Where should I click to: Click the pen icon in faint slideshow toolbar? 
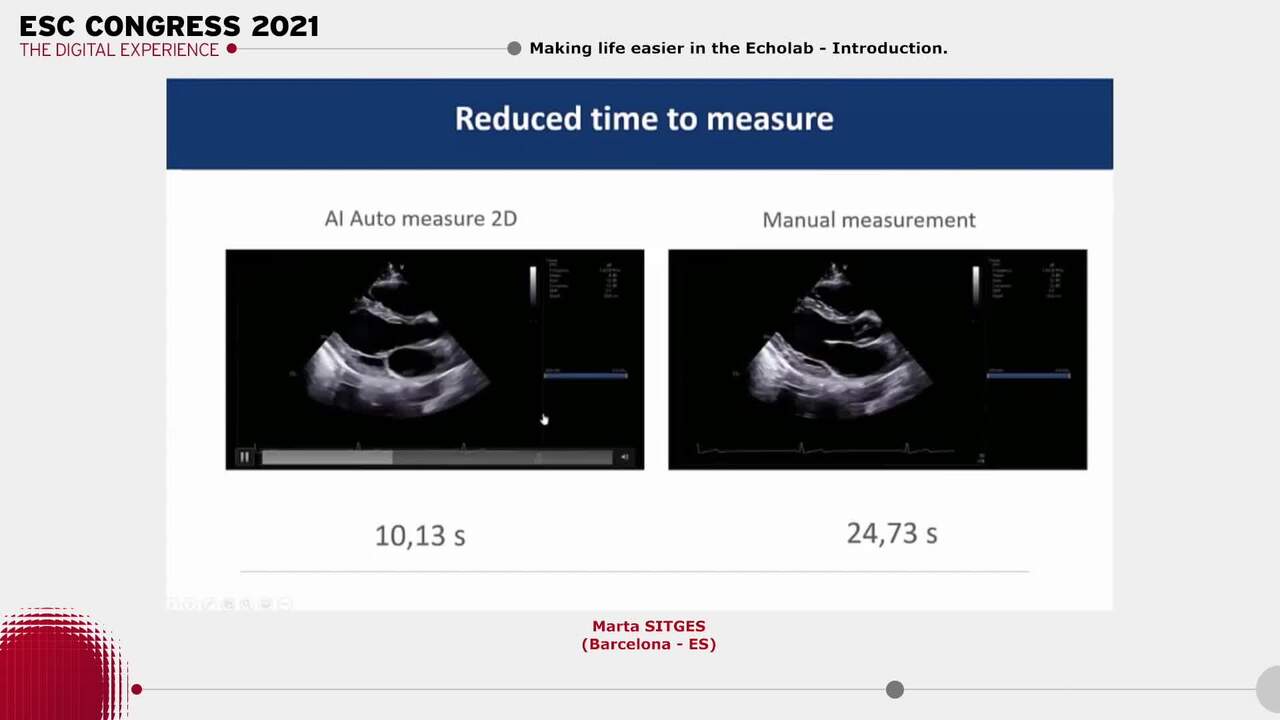tap(209, 604)
